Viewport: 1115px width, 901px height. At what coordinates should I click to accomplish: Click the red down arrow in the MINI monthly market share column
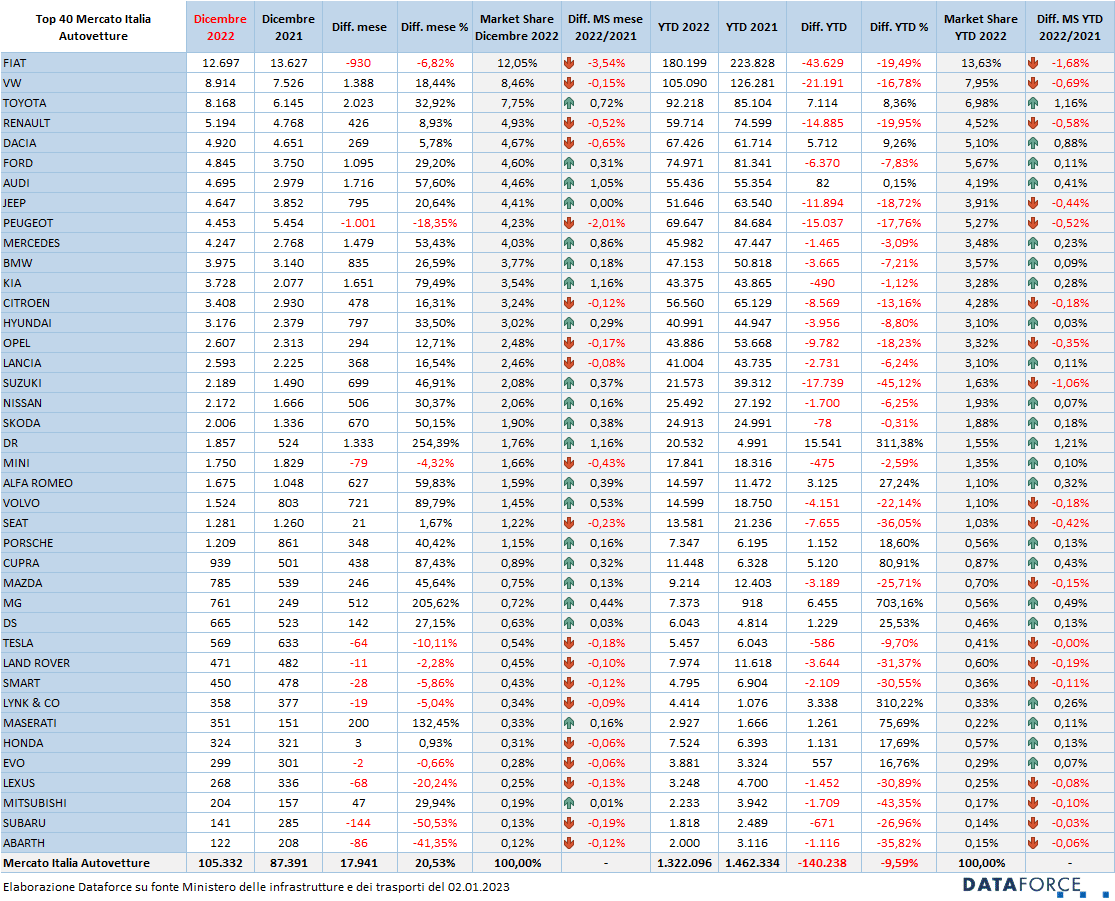(x=569, y=463)
